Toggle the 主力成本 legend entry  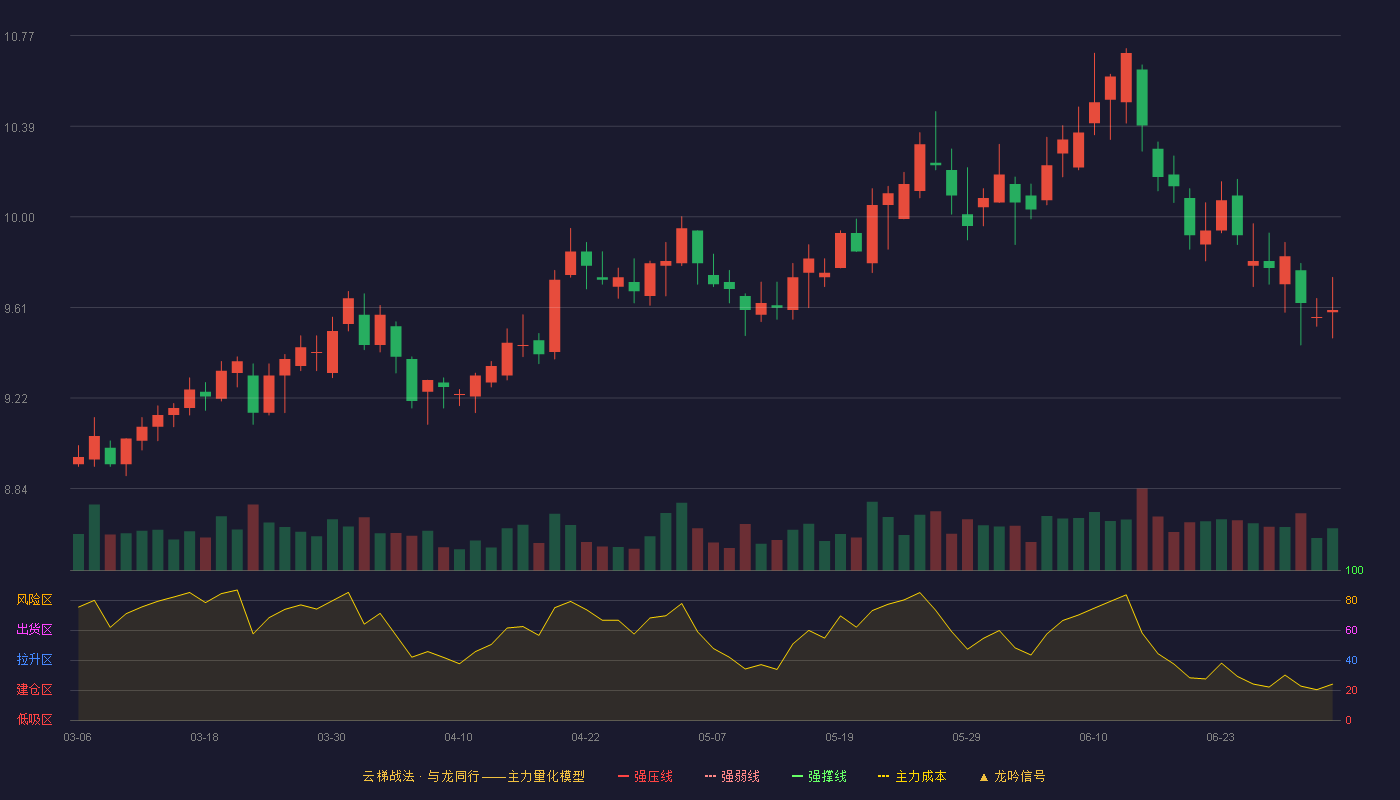point(912,776)
